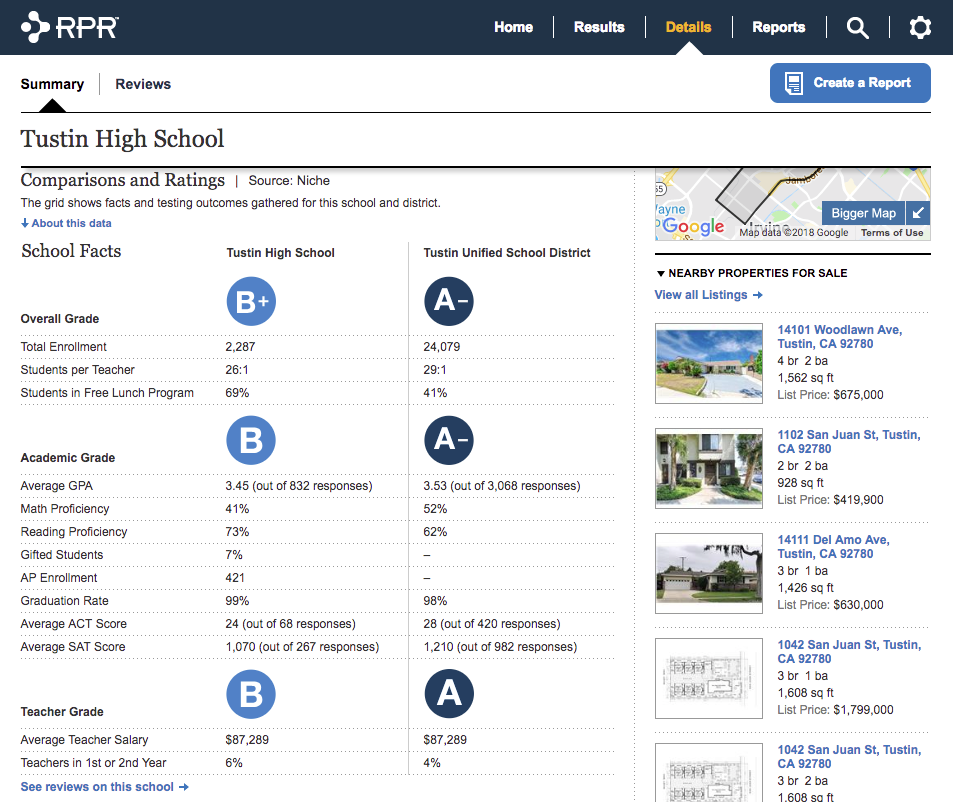Screen dimensions: 953x802
Task: Click the Tustin Unified School District column header
Action: (x=507, y=253)
